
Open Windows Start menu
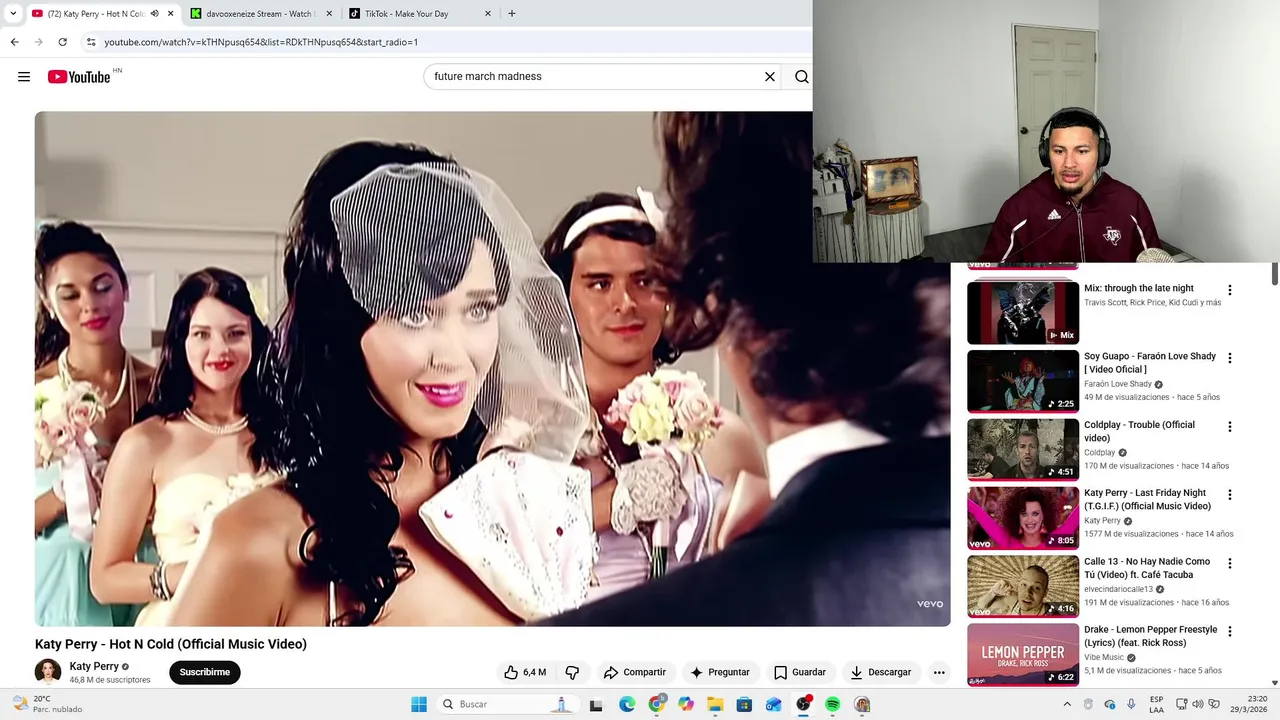[419, 704]
